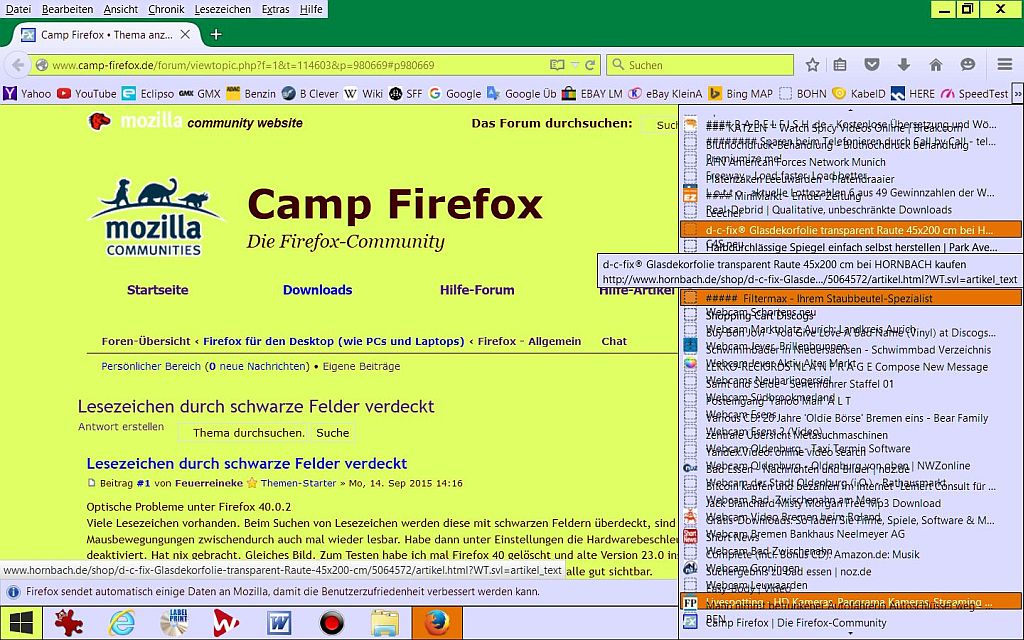Open the HERE bookmark
The height and width of the screenshot is (640, 1024).
click(x=912, y=93)
